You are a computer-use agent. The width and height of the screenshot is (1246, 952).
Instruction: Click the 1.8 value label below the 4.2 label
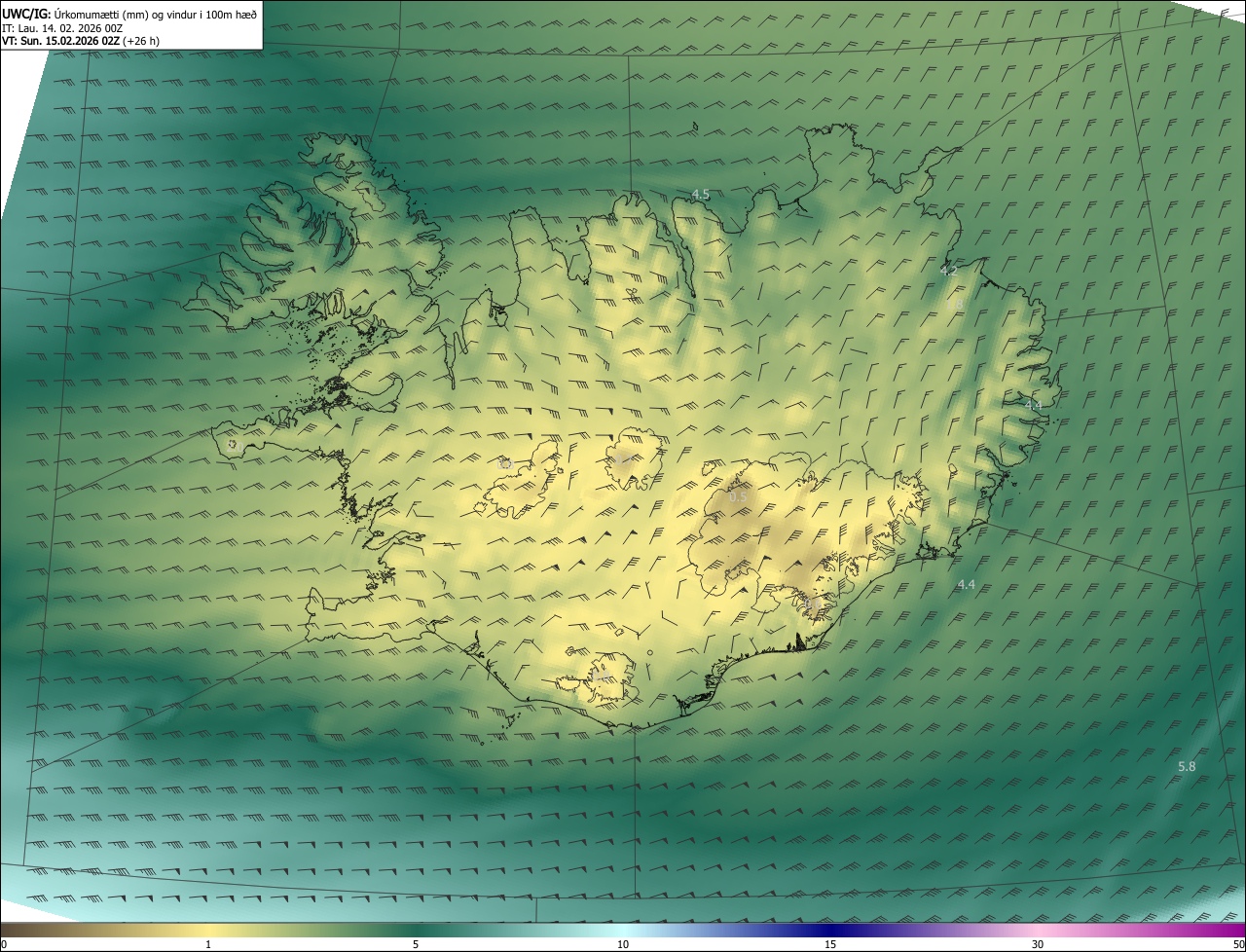click(955, 305)
